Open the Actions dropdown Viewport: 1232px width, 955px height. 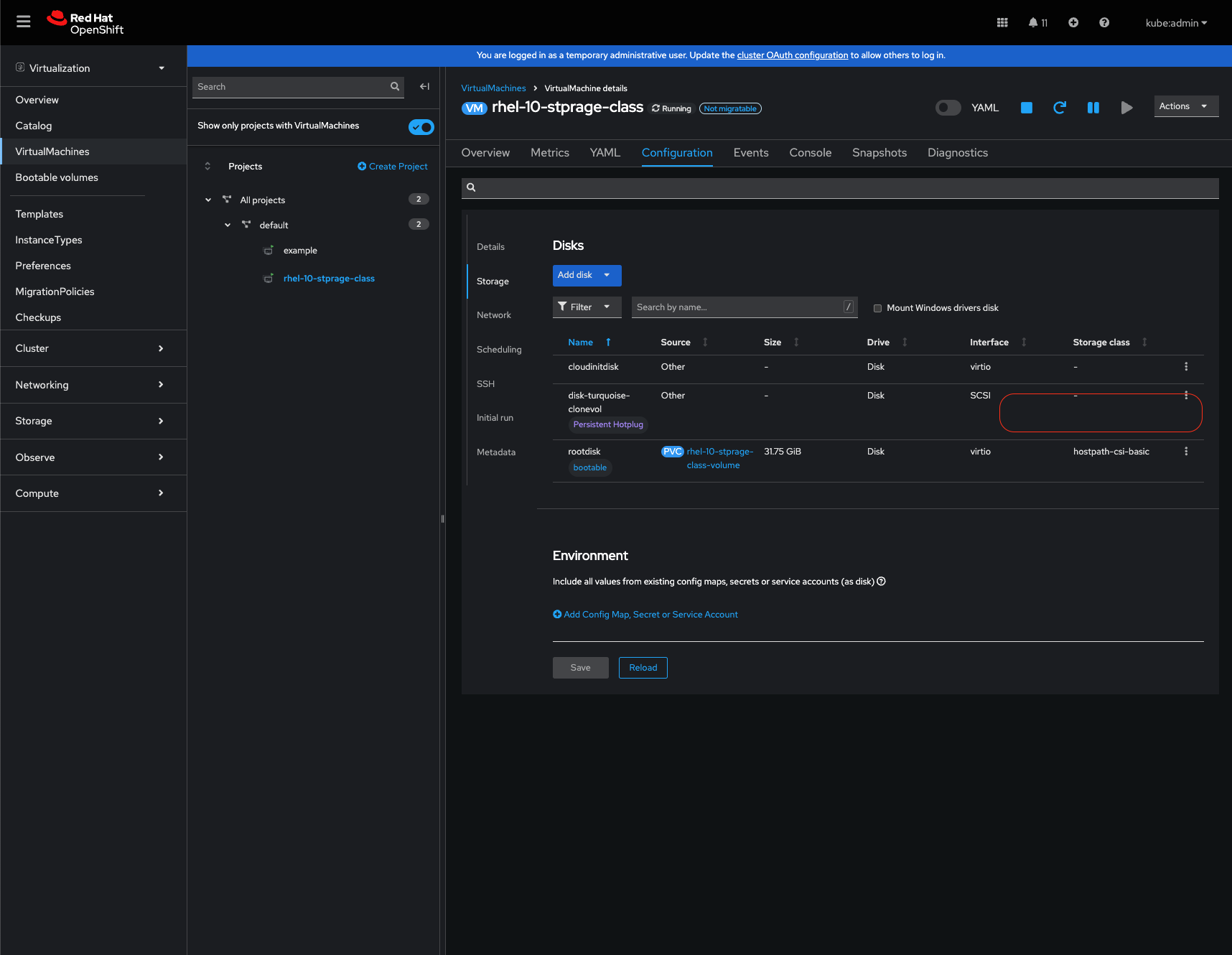1185,106
